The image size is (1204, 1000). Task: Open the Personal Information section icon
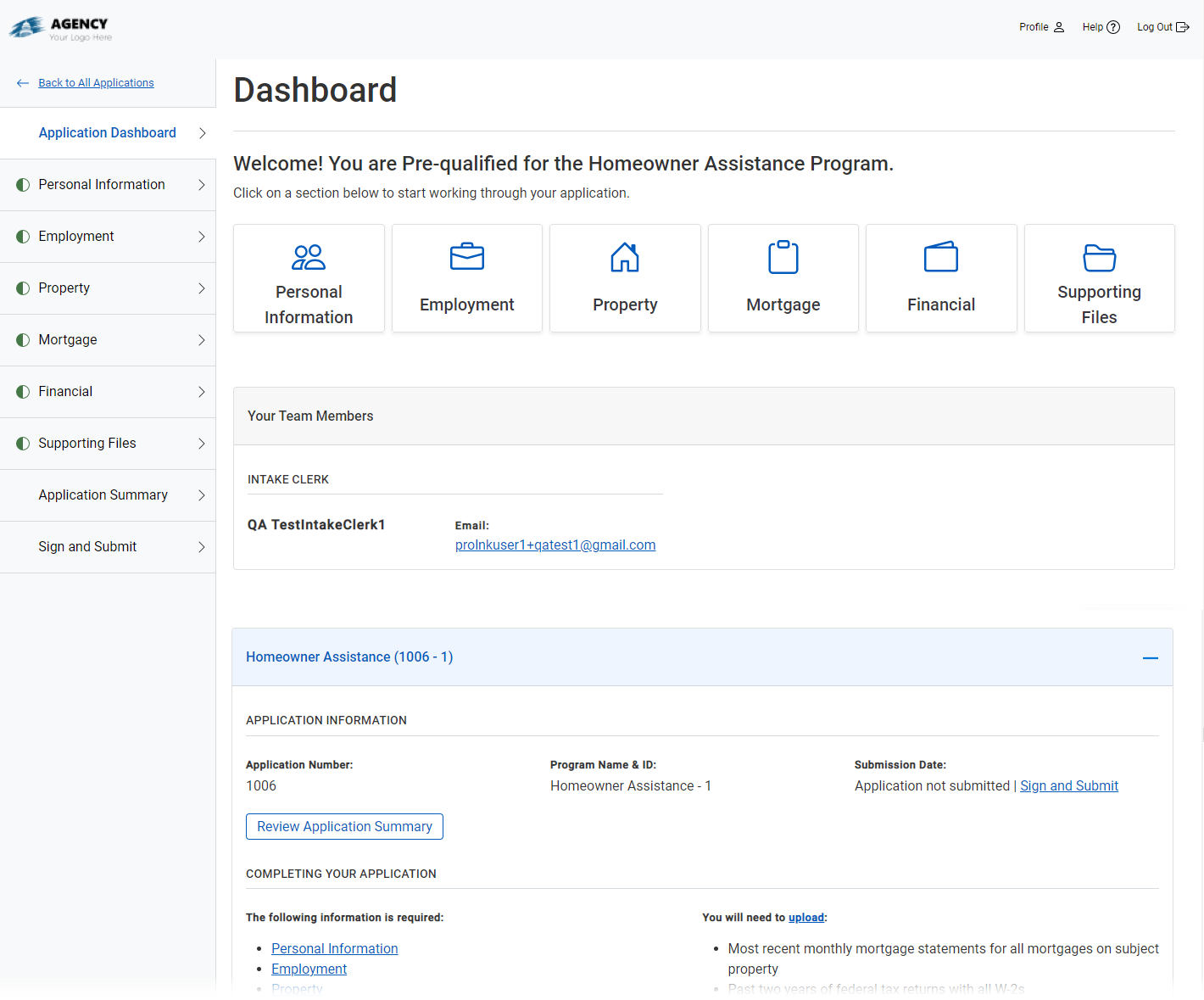click(x=309, y=256)
